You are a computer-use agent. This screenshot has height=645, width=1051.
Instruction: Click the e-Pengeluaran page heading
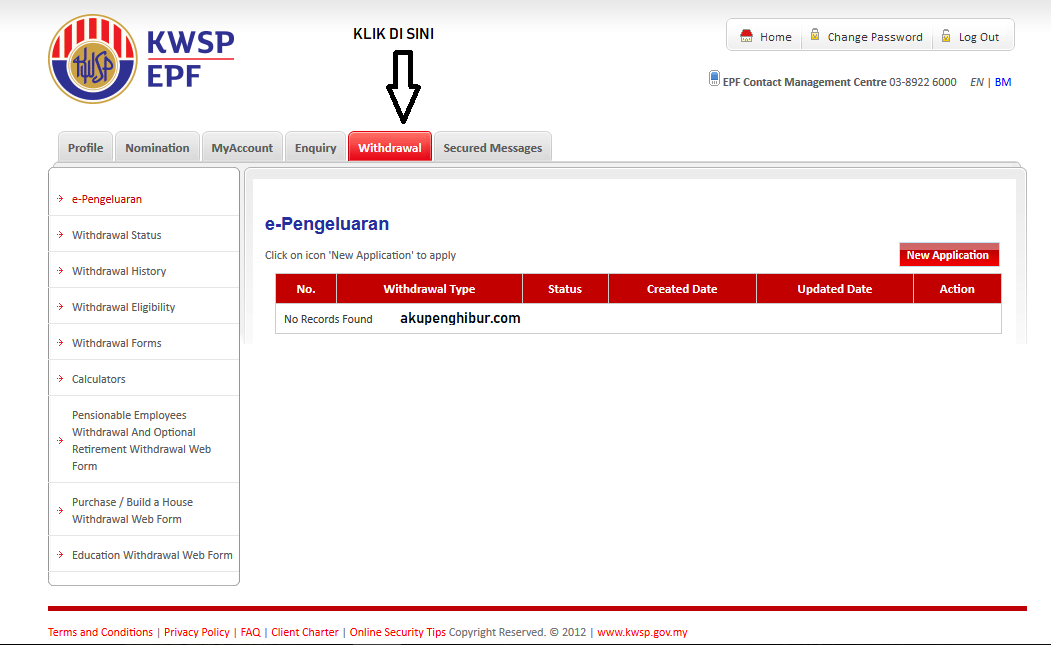pyautogui.click(x=327, y=224)
